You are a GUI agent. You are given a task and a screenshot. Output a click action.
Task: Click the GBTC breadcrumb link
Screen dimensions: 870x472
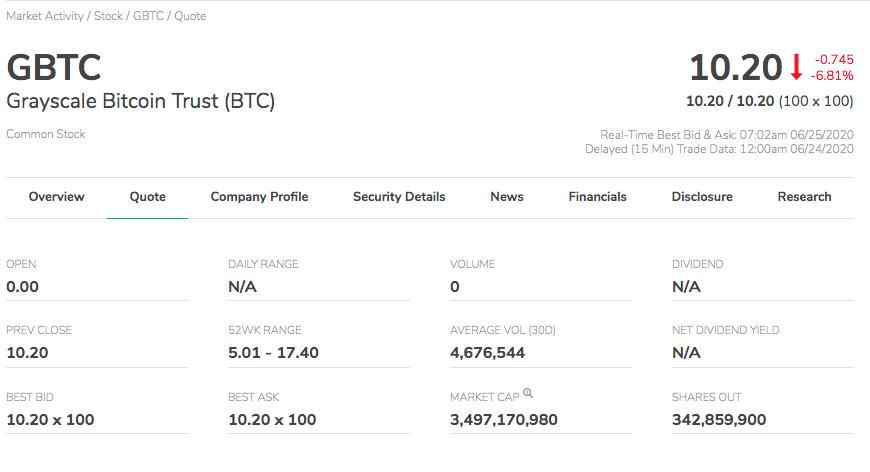point(148,16)
